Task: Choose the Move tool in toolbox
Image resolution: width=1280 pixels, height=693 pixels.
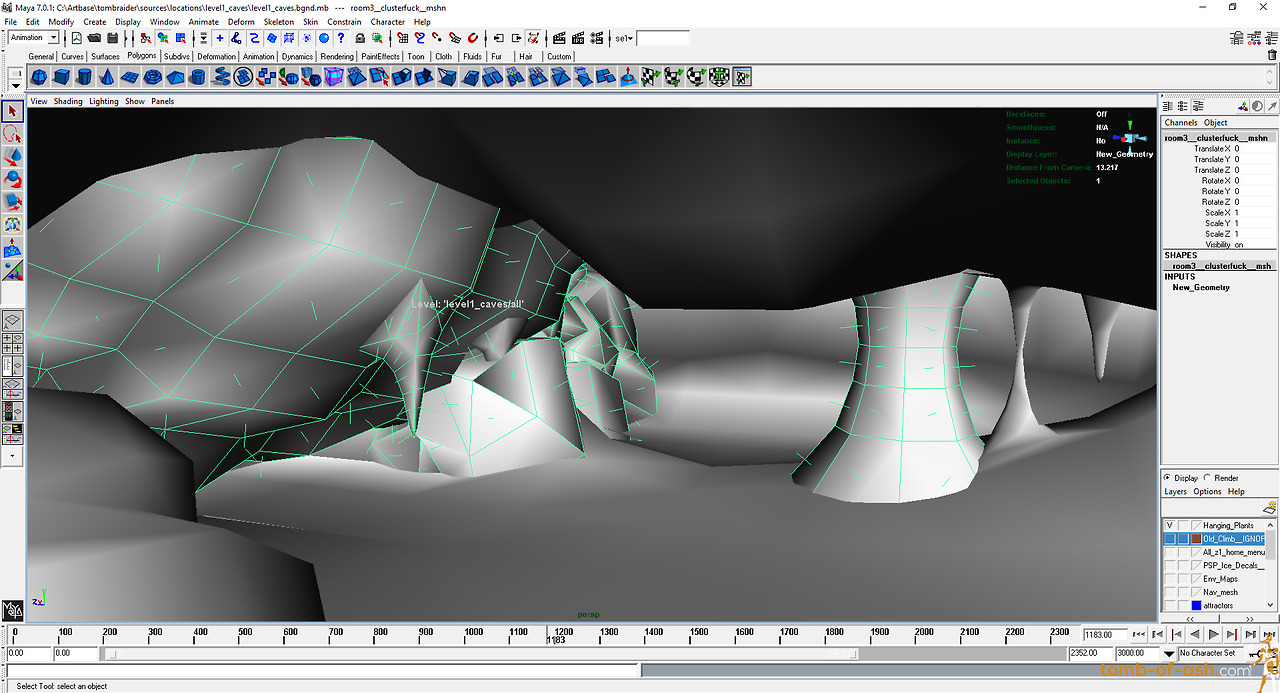Action: click(x=13, y=157)
